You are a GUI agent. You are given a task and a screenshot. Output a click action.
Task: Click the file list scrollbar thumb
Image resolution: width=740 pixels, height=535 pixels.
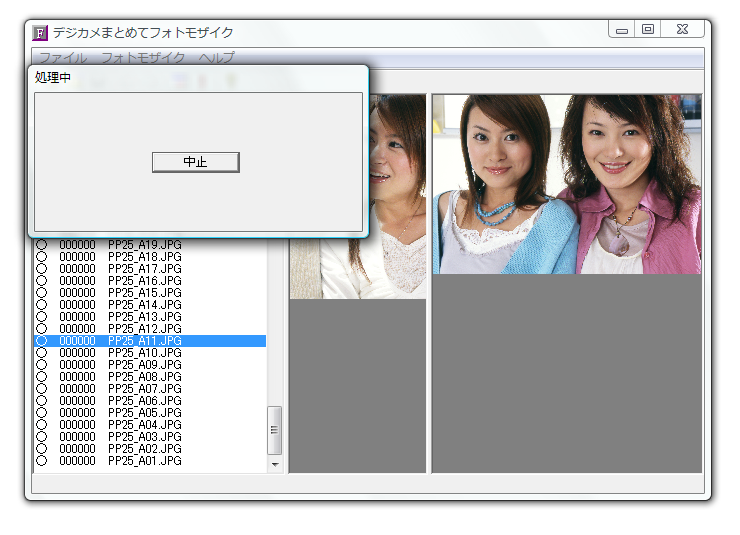[275, 430]
